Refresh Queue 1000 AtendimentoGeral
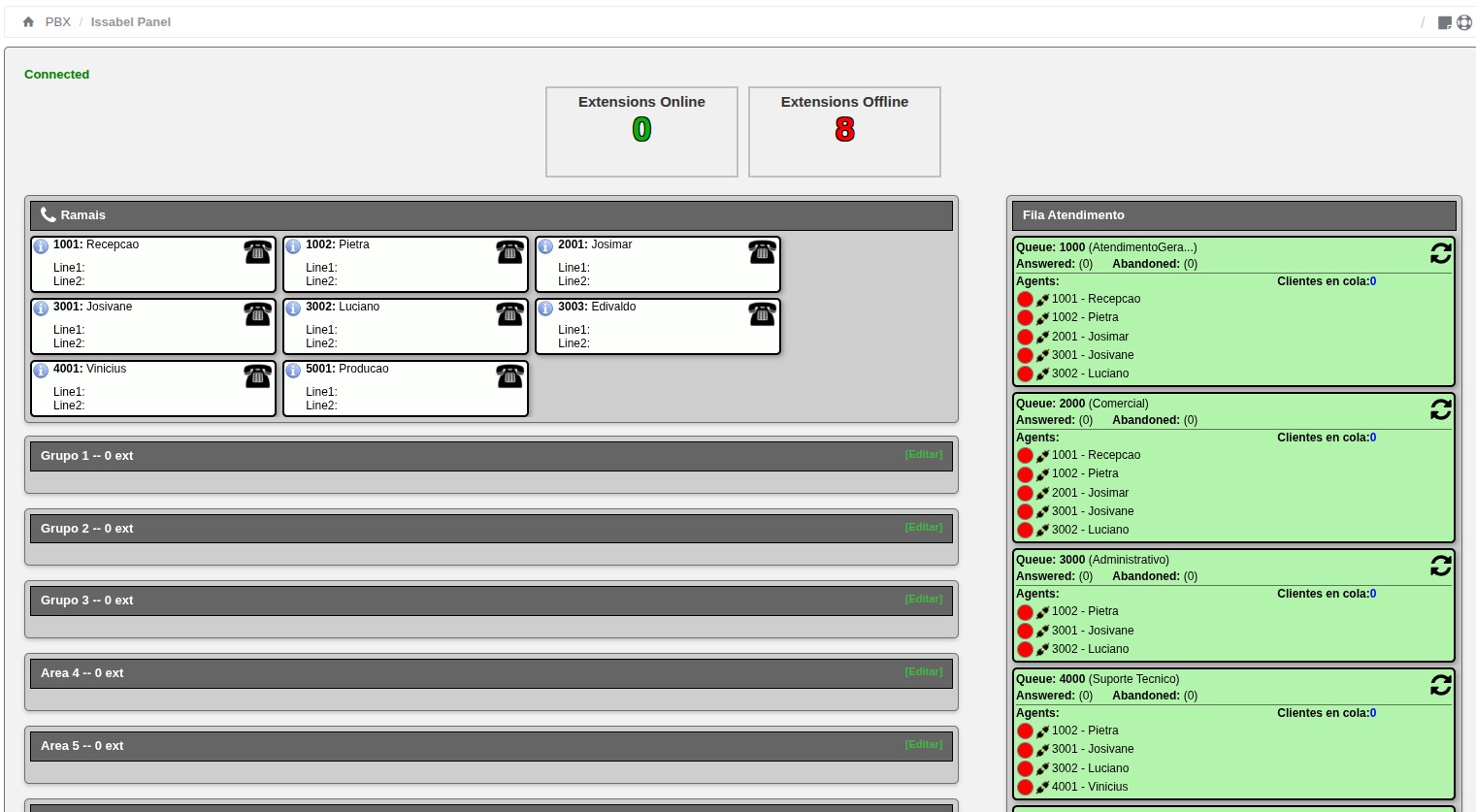Viewport: 1476px width, 812px height. pos(1440,253)
